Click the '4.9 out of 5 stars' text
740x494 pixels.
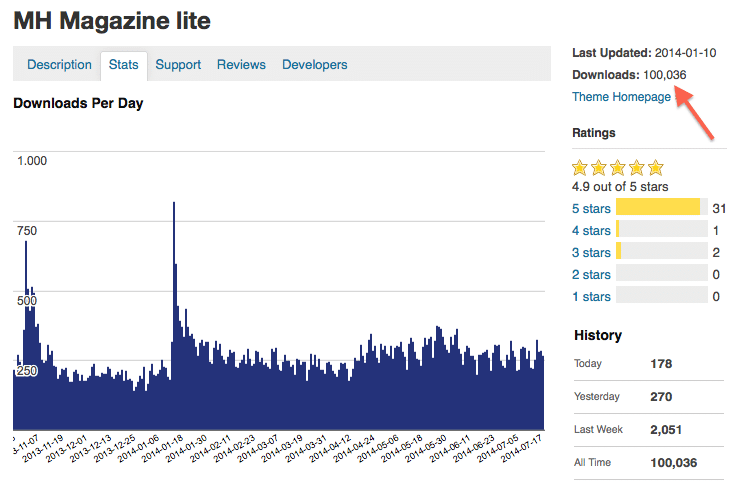(x=620, y=187)
